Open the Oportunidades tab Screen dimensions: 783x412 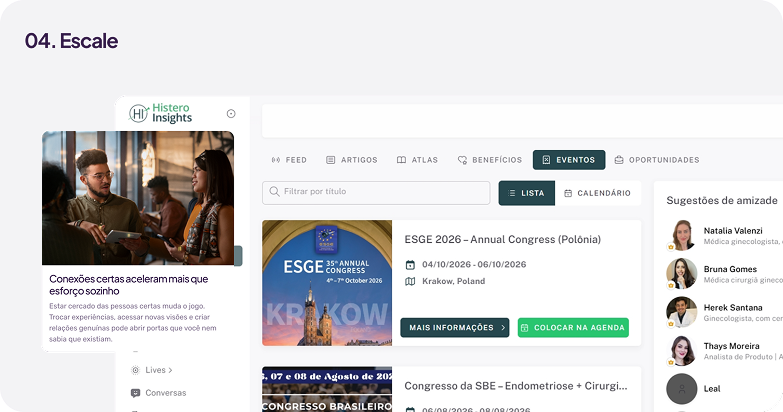[x=657, y=160]
